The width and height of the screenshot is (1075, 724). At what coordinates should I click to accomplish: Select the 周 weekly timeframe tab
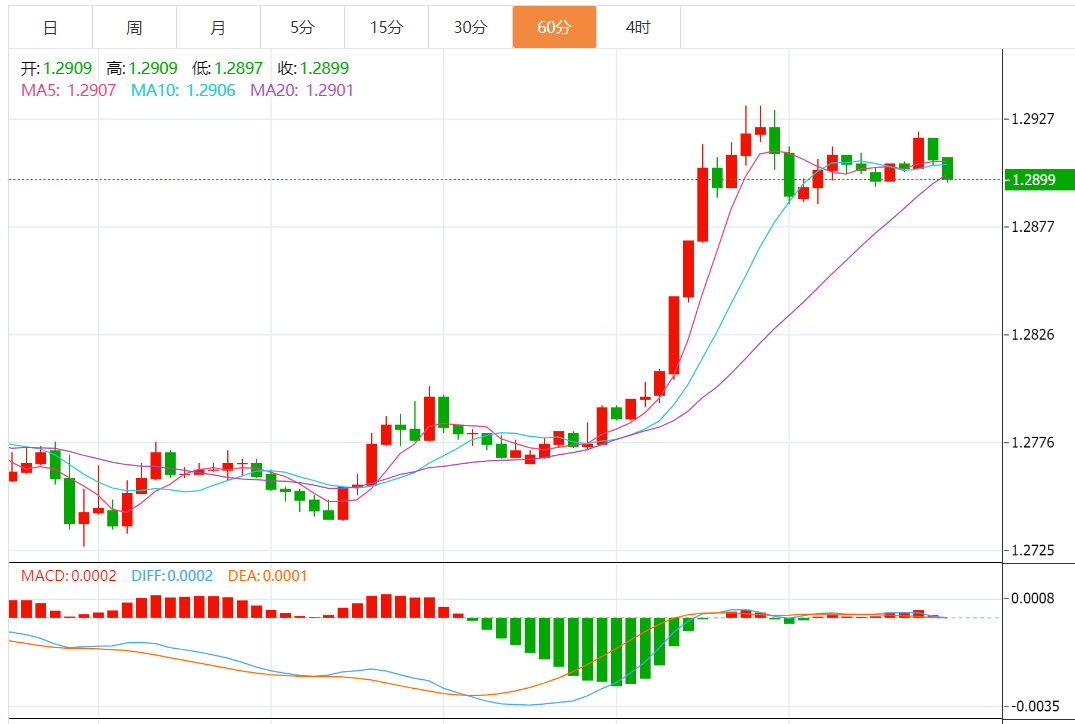click(134, 27)
